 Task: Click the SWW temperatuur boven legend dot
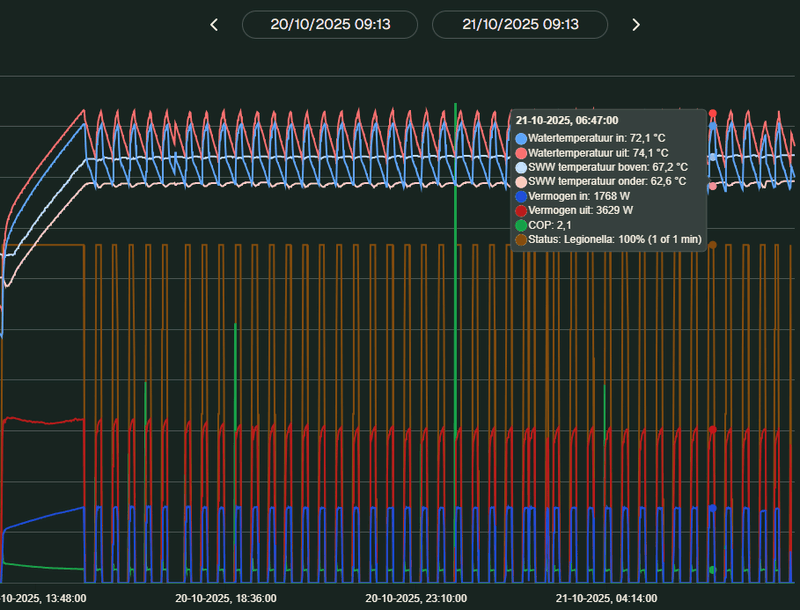click(x=521, y=167)
